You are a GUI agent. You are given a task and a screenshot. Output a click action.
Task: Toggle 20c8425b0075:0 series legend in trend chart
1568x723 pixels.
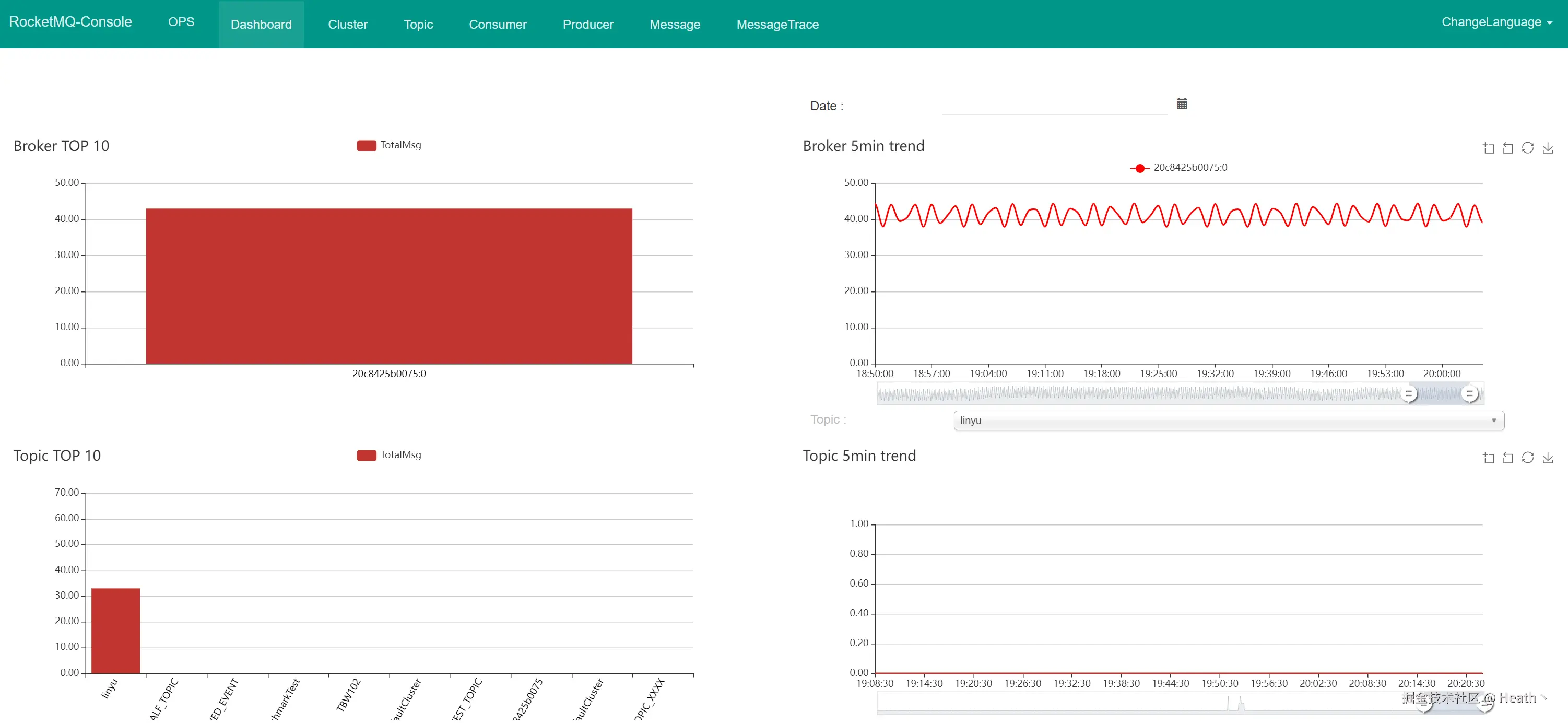point(1178,168)
